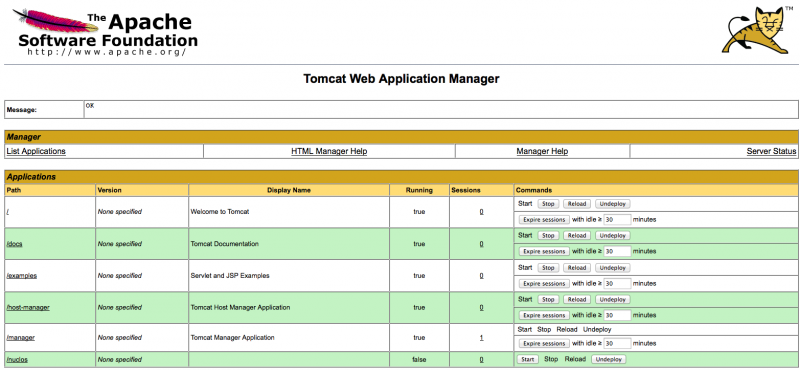Reload the Servlet and JSP Examples app
The height and width of the screenshot is (370, 800).
(x=577, y=268)
